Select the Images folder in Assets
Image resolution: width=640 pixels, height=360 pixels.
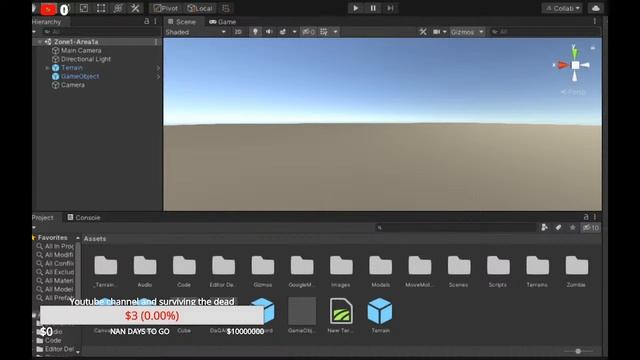click(341, 271)
